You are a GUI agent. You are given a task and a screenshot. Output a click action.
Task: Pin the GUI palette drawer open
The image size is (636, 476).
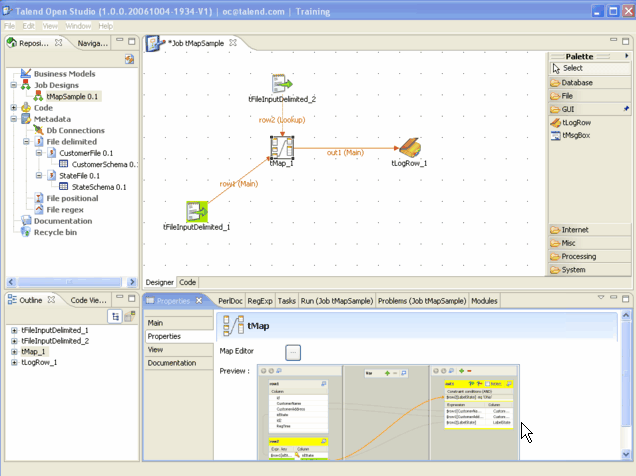click(x=626, y=108)
